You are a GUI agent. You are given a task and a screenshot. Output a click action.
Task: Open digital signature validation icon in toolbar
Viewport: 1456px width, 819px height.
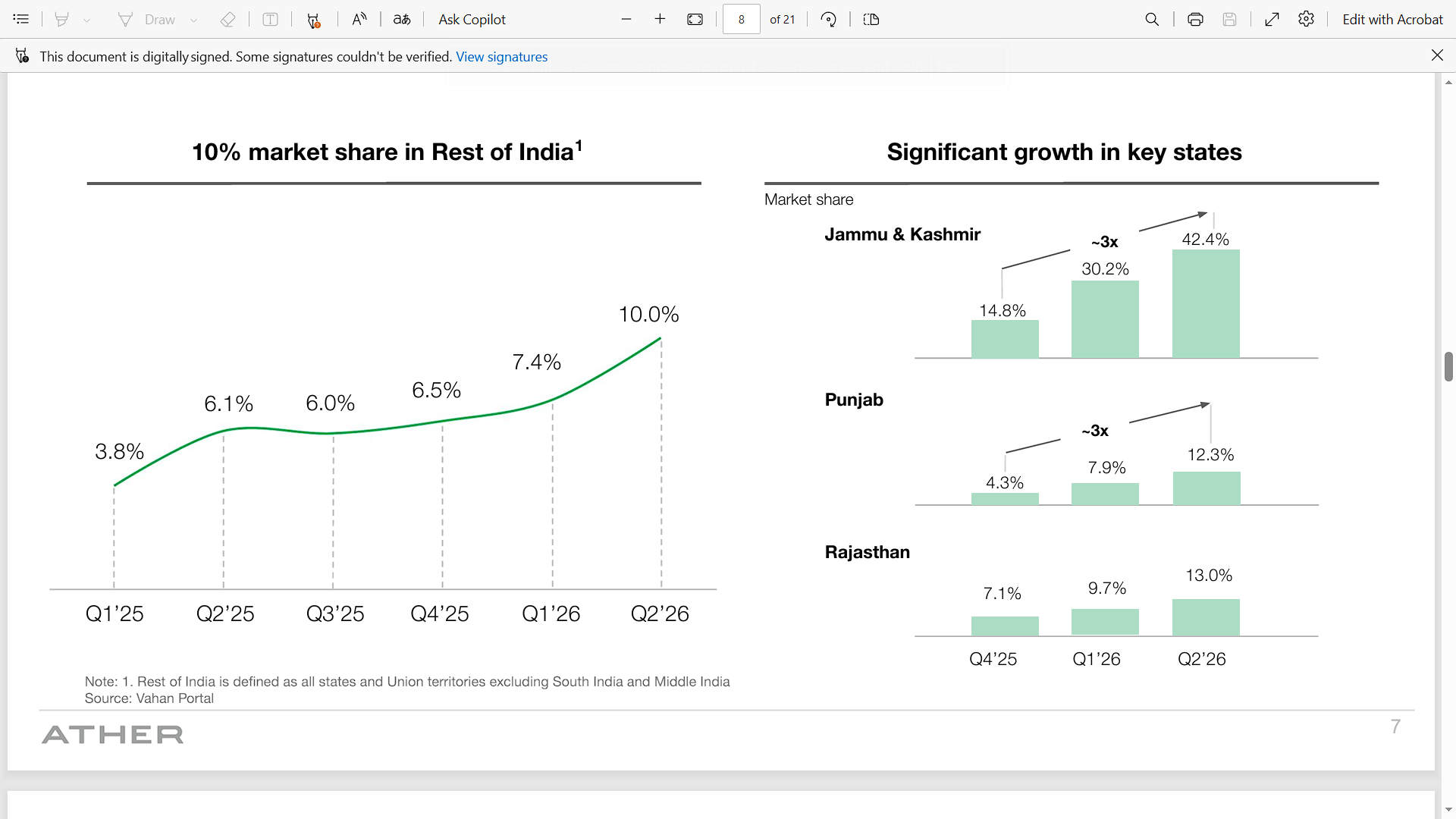coord(313,20)
